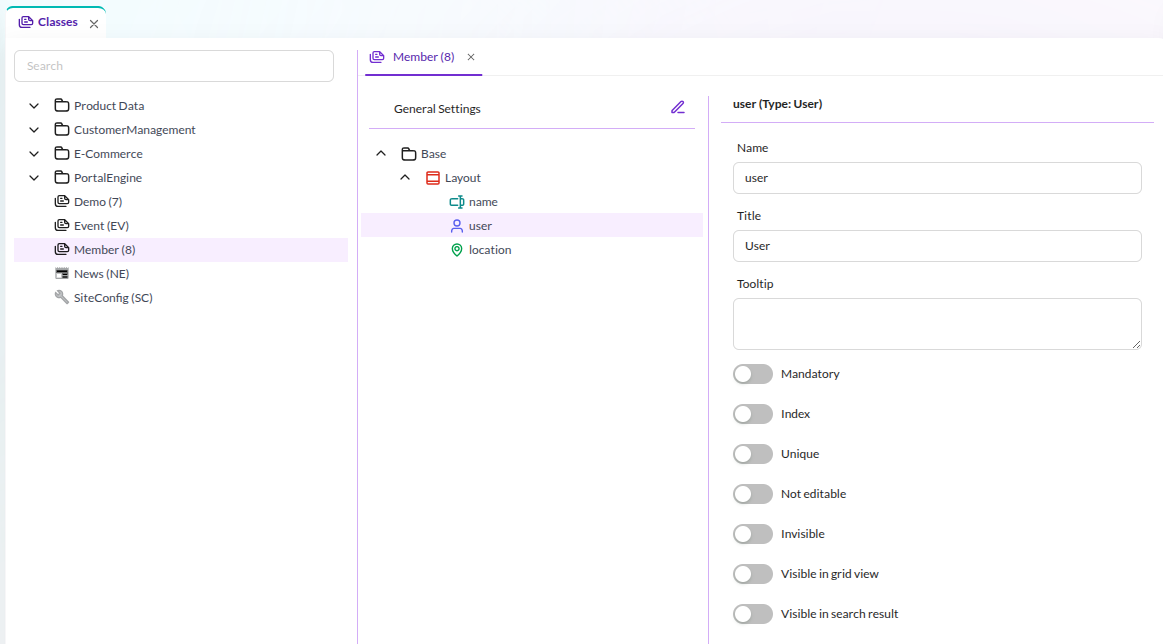Click the Product Data folder icon
The width and height of the screenshot is (1163, 644).
[62, 105]
